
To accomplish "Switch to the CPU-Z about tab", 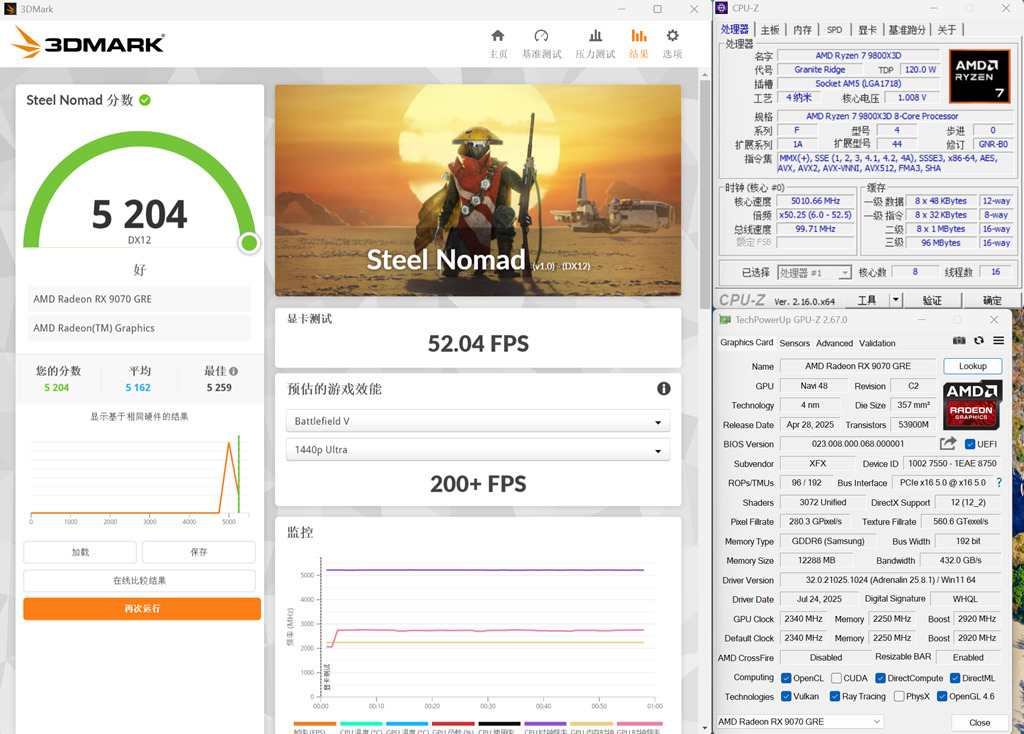I will (x=947, y=29).
